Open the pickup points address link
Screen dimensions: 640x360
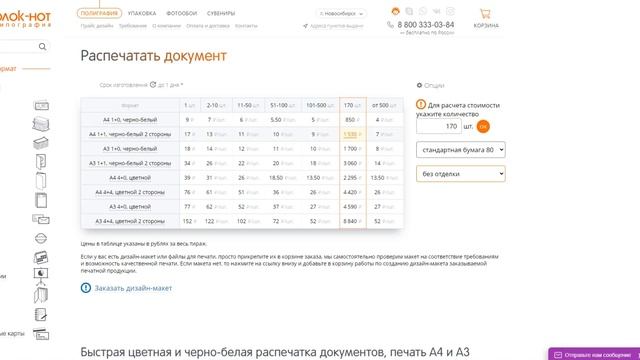336,26
